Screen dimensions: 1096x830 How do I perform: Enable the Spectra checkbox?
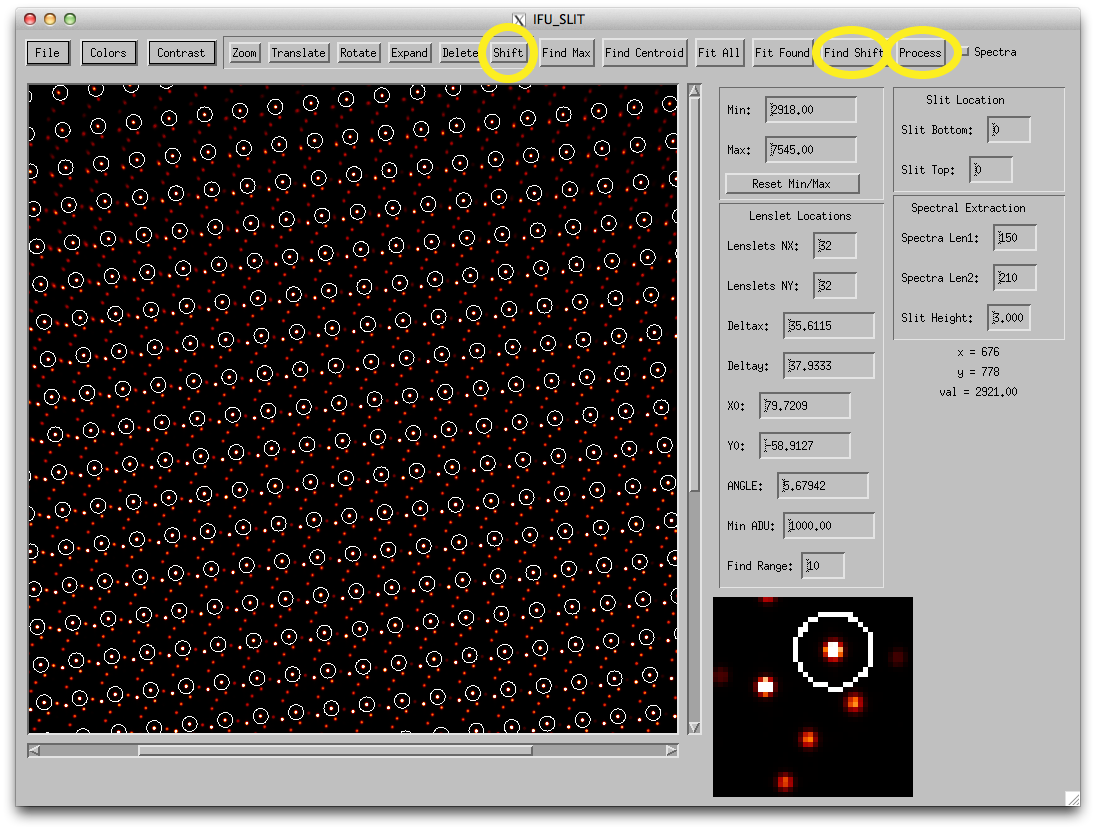pyautogui.click(x=965, y=52)
